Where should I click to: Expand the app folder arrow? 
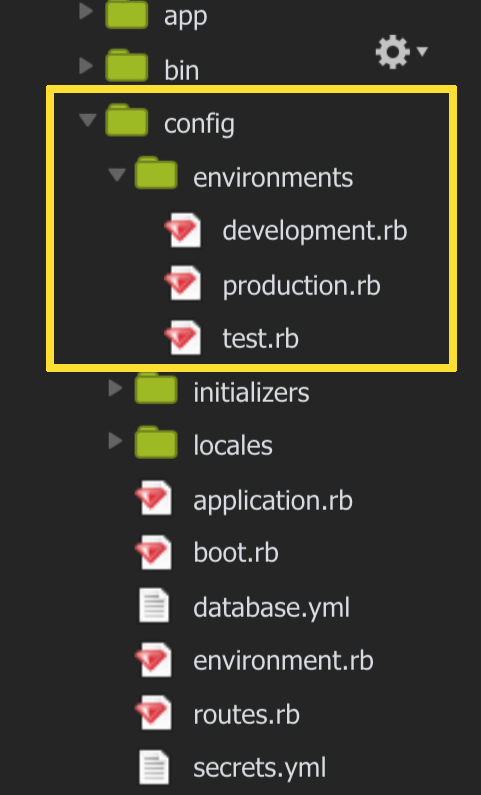(87, 12)
